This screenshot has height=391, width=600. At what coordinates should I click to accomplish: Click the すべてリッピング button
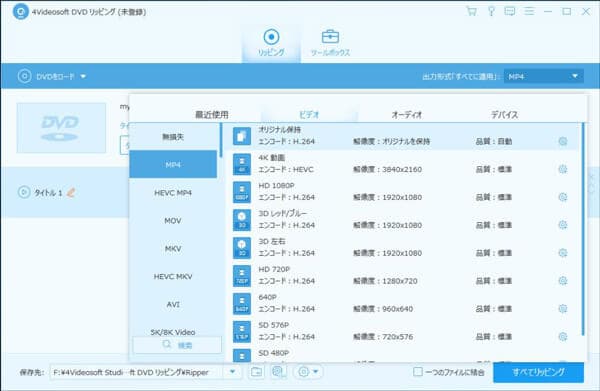tap(538, 372)
